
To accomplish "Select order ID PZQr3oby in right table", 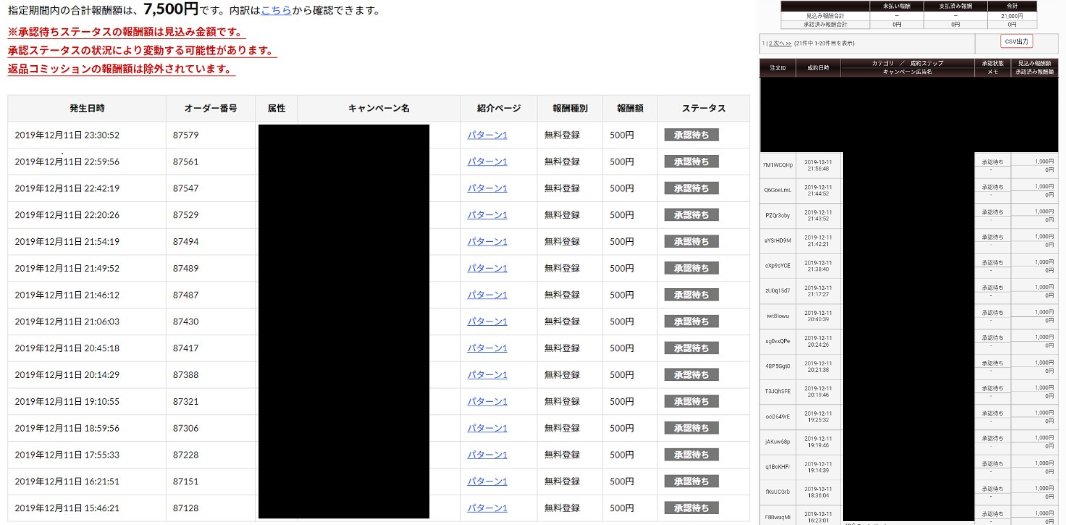I will coord(778,215).
